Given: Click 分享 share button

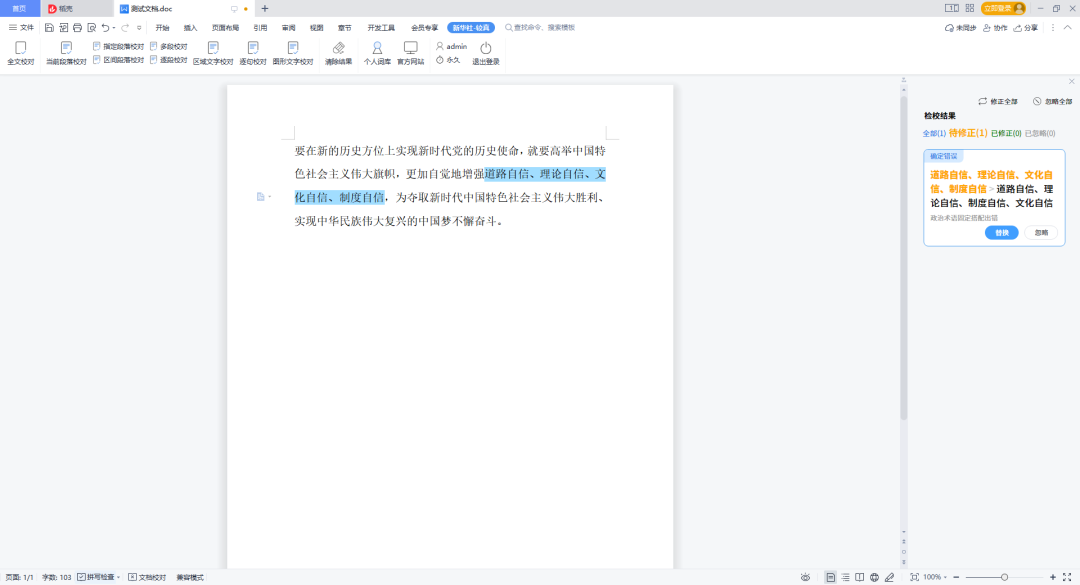Looking at the screenshot, I should pyautogui.click(x=1026, y=28).
